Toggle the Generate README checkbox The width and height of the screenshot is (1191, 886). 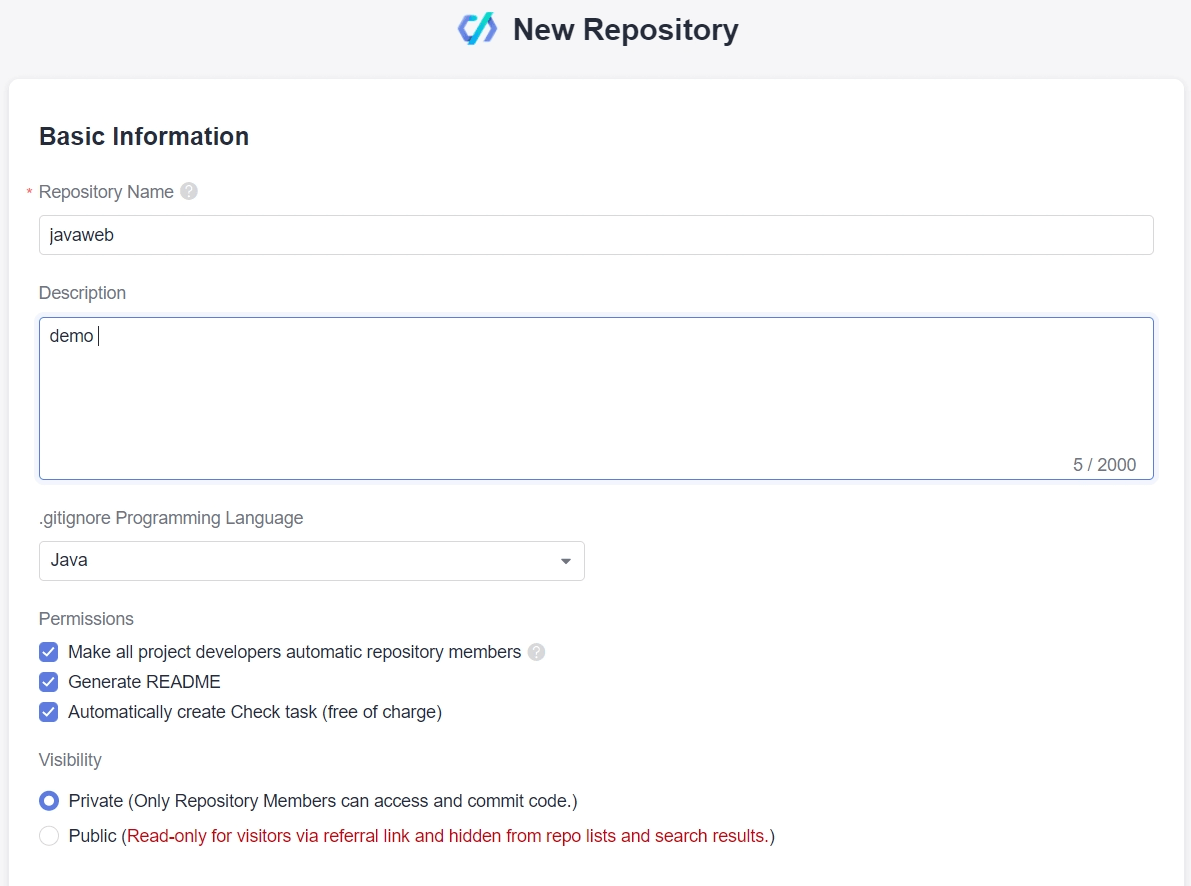tap(49, 682)
